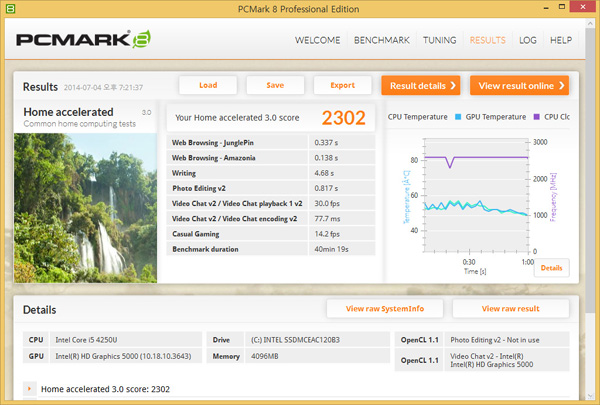600x405 pixels.
Task: Click the 4096MB memory value
Action: 265,356
